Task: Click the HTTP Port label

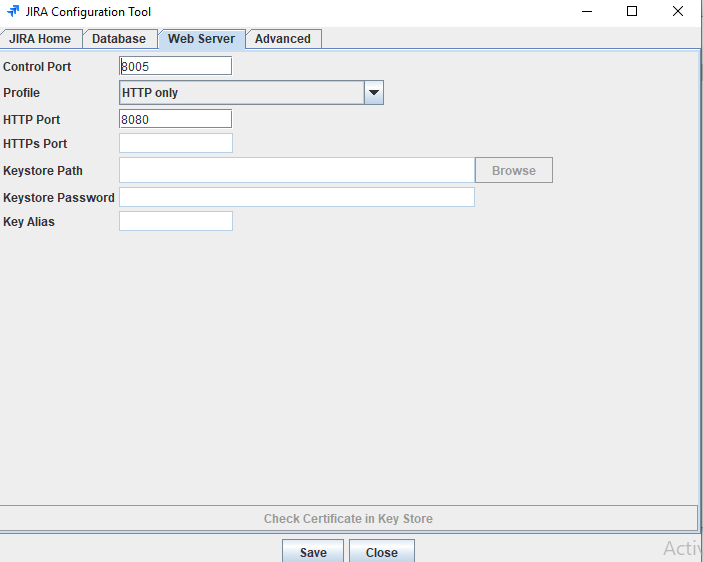Action: 31,120
